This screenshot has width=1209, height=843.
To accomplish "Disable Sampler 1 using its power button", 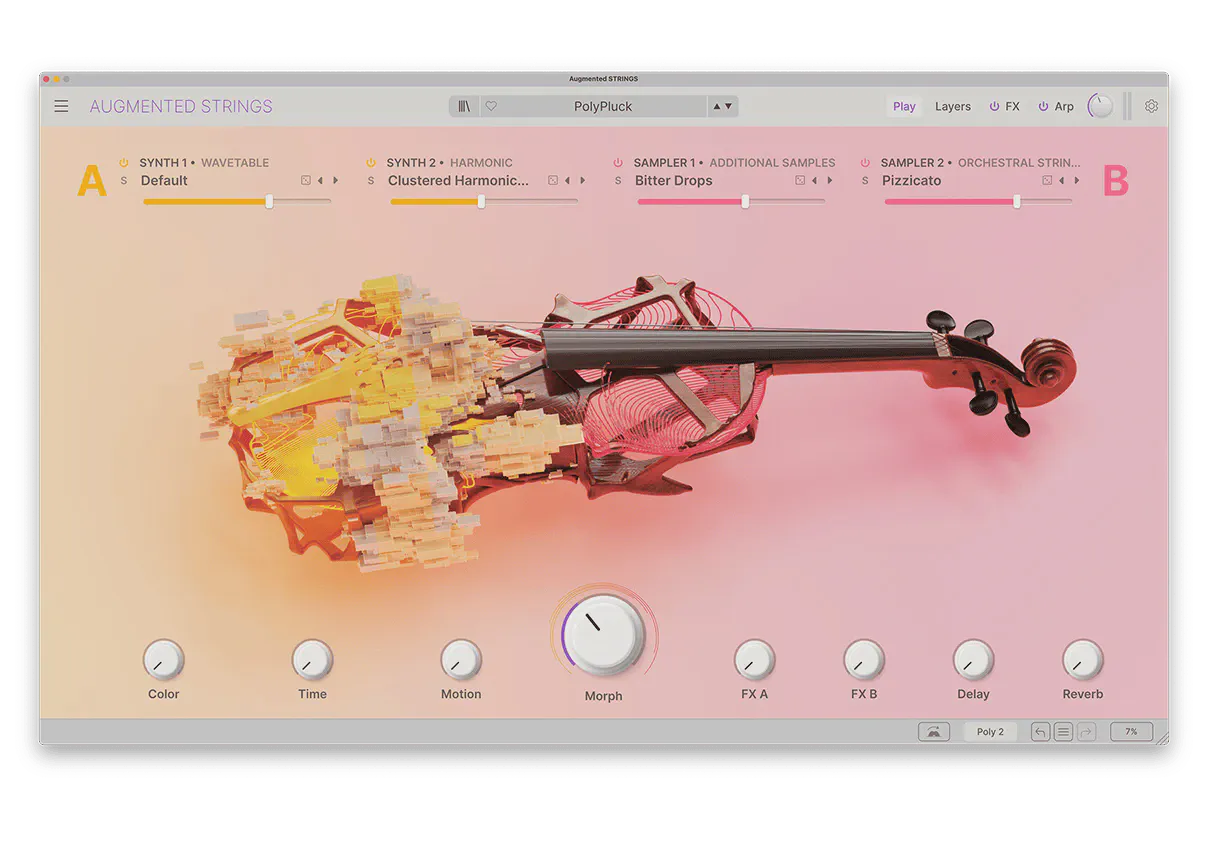I will pos(618,163).
